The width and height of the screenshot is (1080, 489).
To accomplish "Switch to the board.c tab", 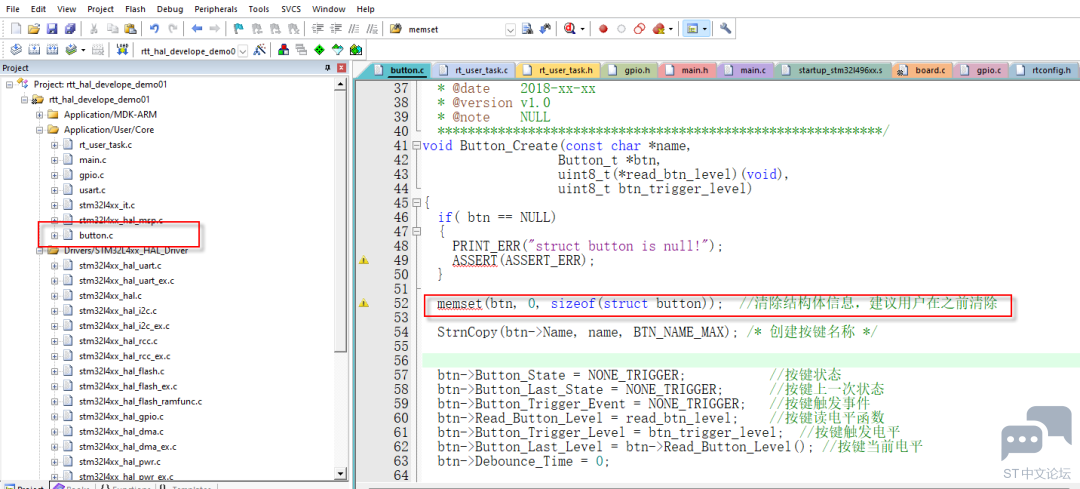I will click(x=924, y=70).
